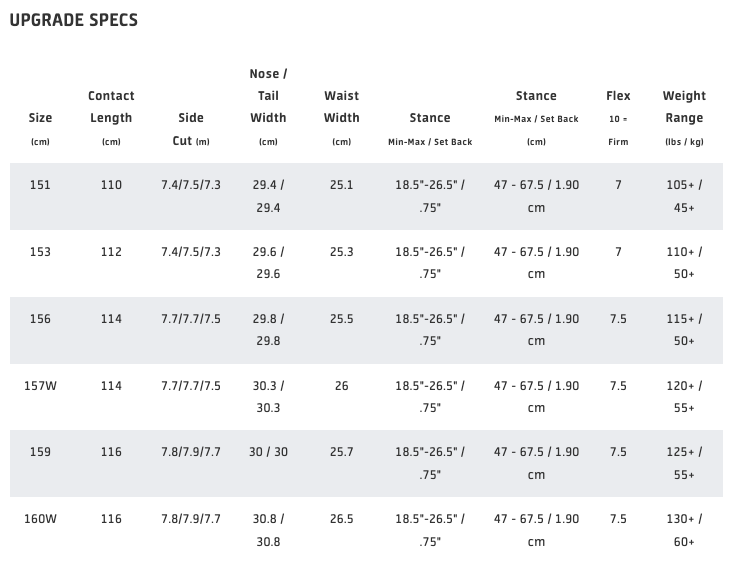Click the 159 size cell
Screen dimensions: 733x561
pos(40,452)
